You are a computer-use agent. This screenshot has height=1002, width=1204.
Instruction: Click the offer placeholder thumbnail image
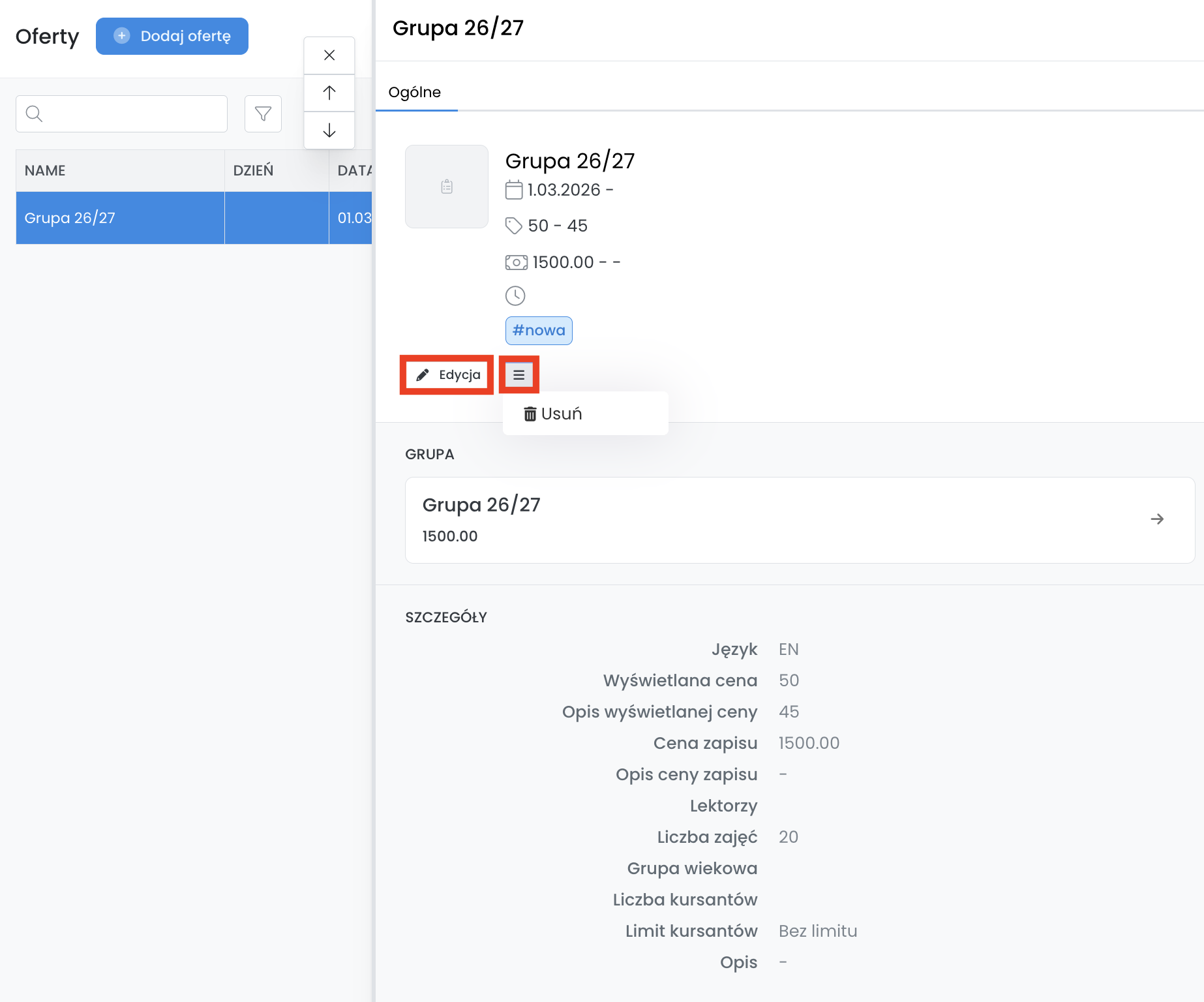tap(447, 187)
